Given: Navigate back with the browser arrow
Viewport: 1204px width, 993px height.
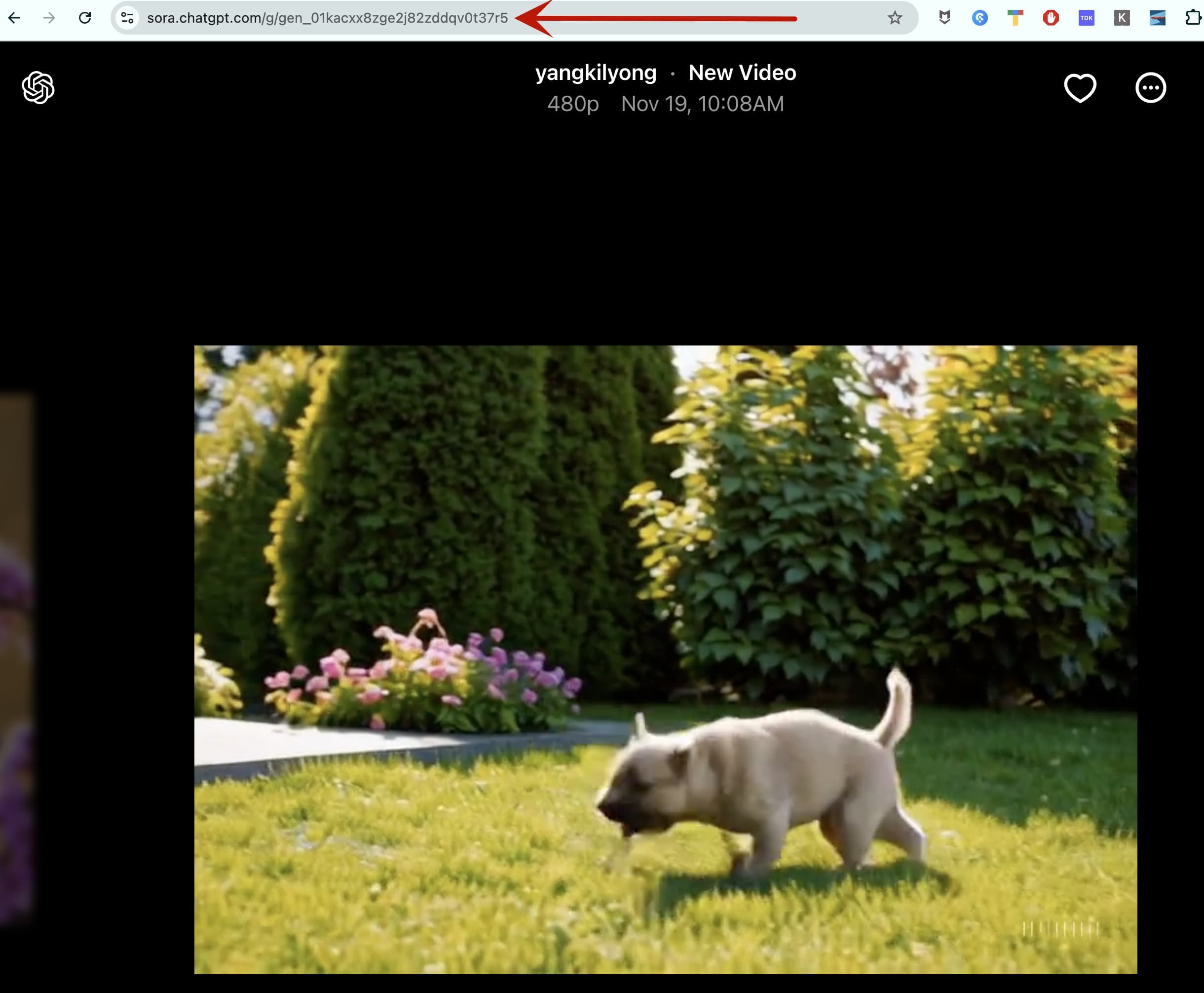Looking at the screenshot, I should pyautogui.click(x=15, y=18).
